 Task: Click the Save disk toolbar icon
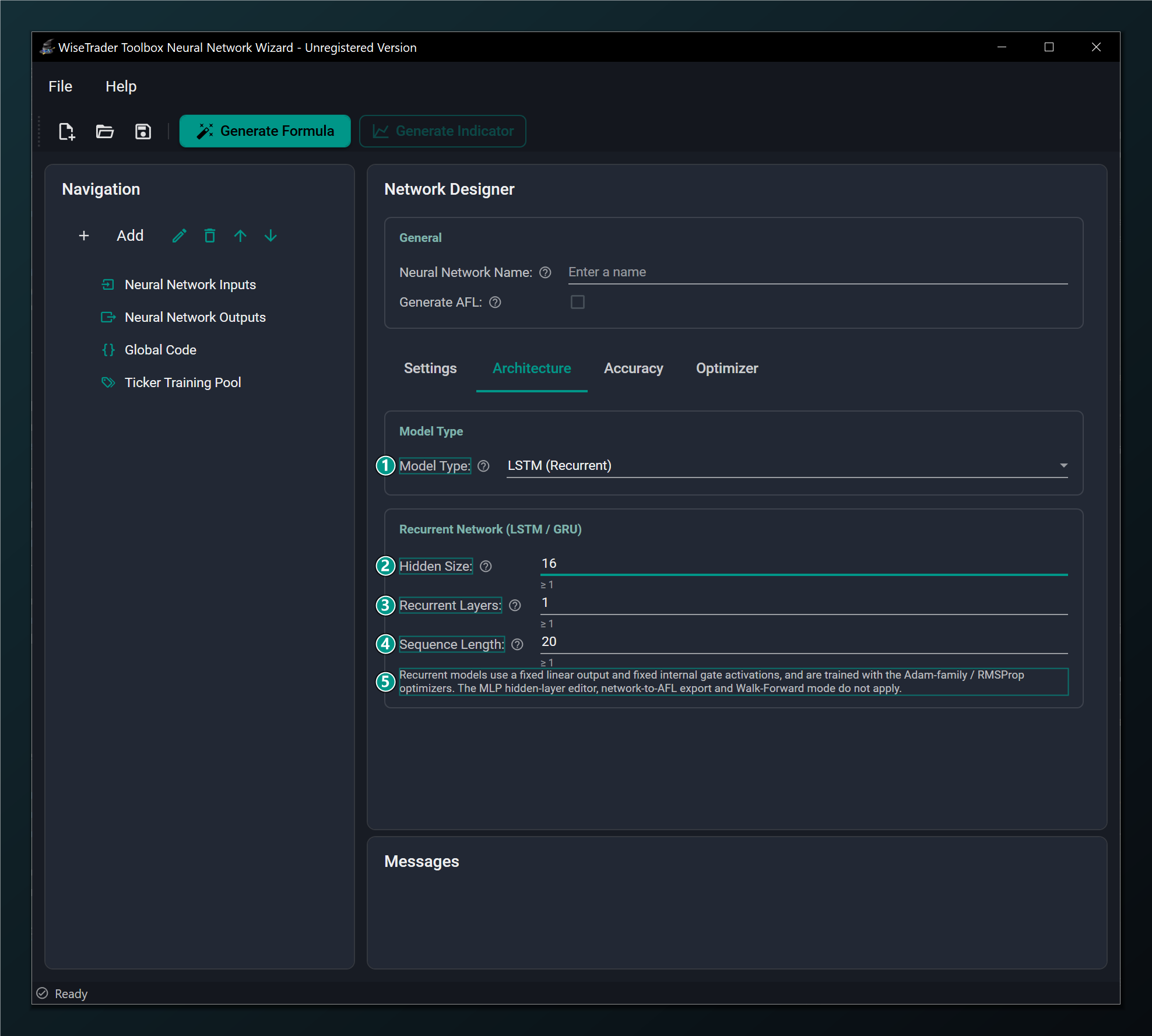coord(143,131)
